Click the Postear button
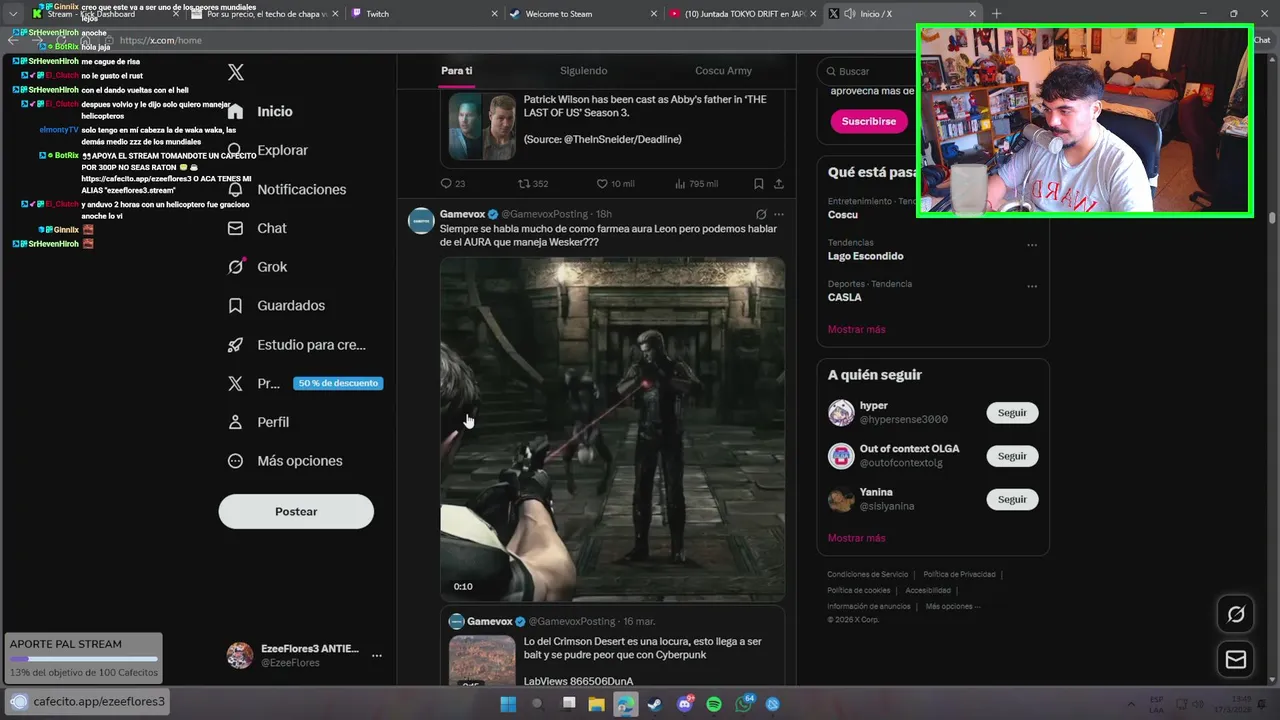This screenshot has width=1280, height=720. (296, 512)
